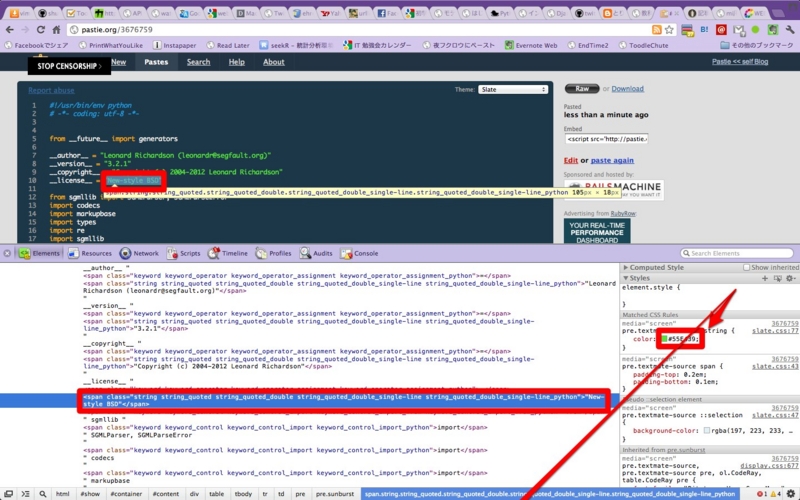Click the magnifier inspect element icon
The image size is (800, 500).
[x=43, y=494]
